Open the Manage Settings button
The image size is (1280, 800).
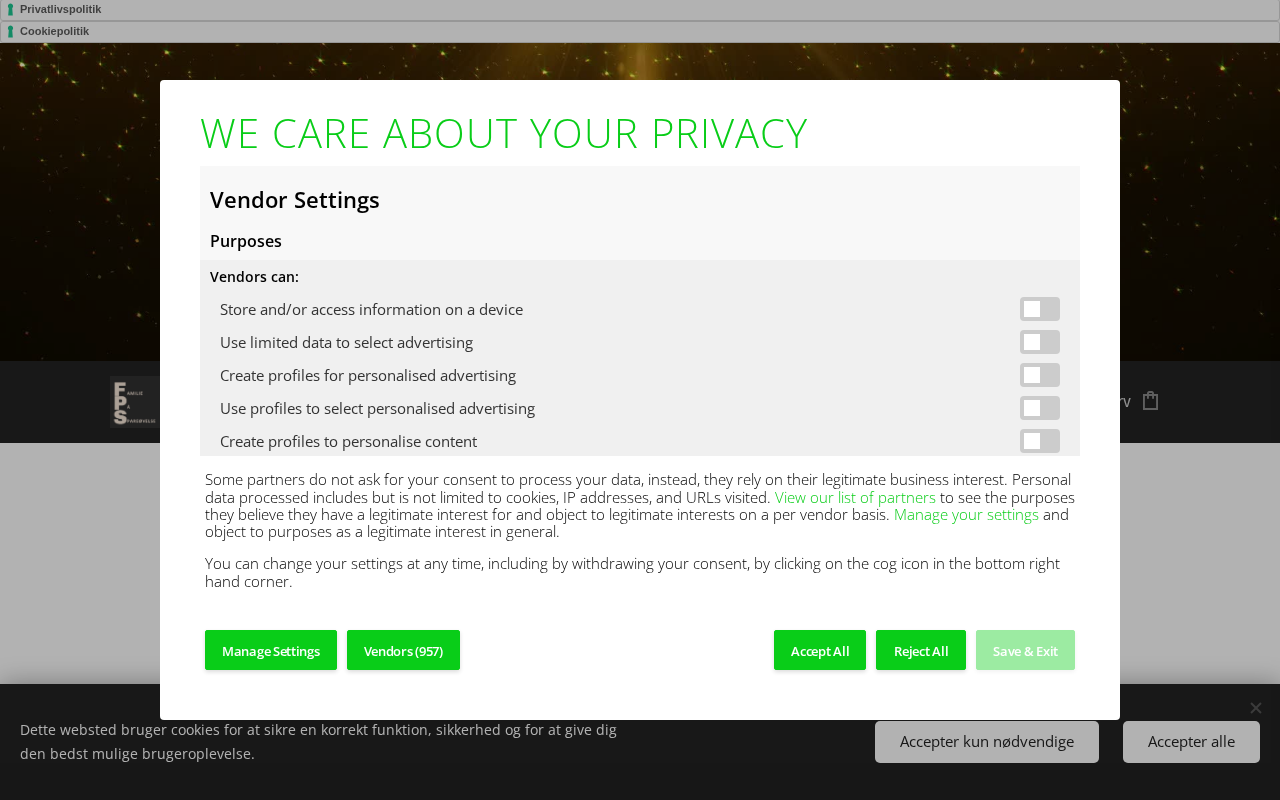[271, 650]
